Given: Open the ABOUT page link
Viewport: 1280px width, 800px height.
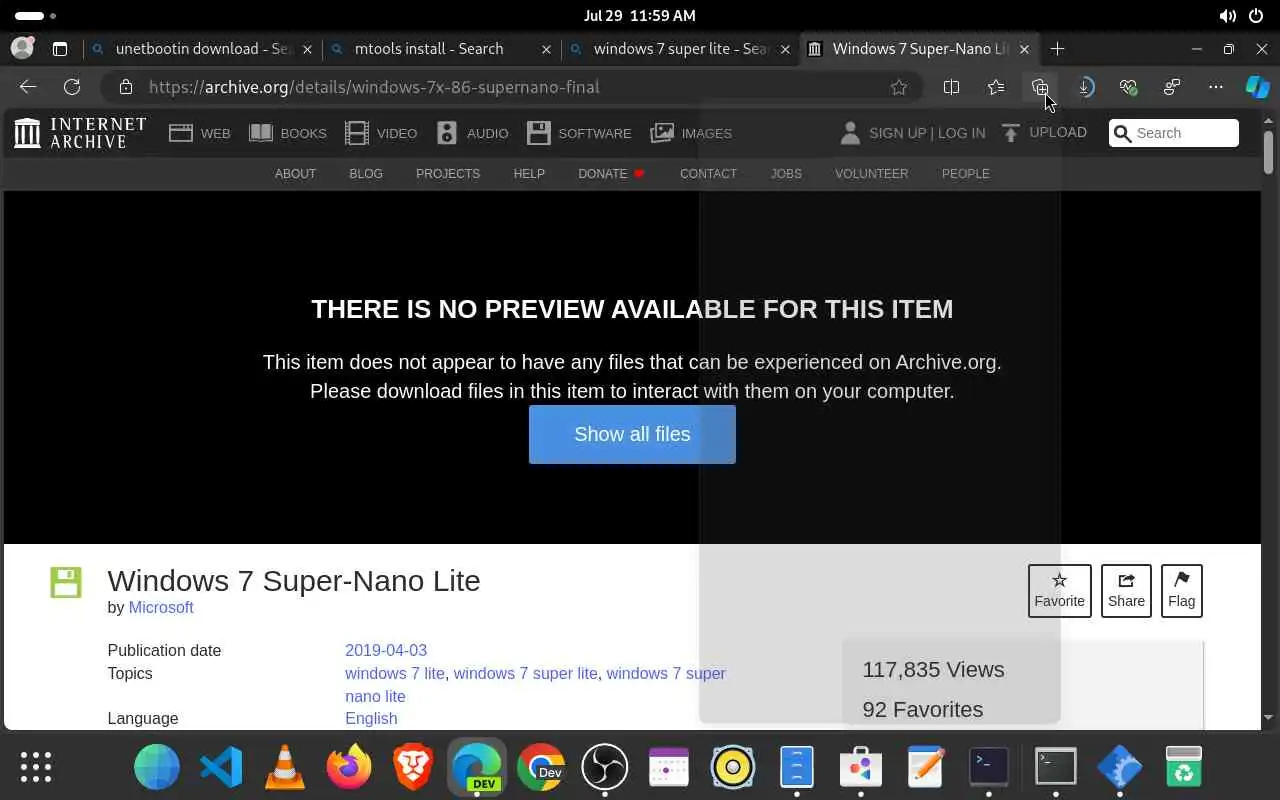Looking at the screenshot, I should [x=295, y=174].
